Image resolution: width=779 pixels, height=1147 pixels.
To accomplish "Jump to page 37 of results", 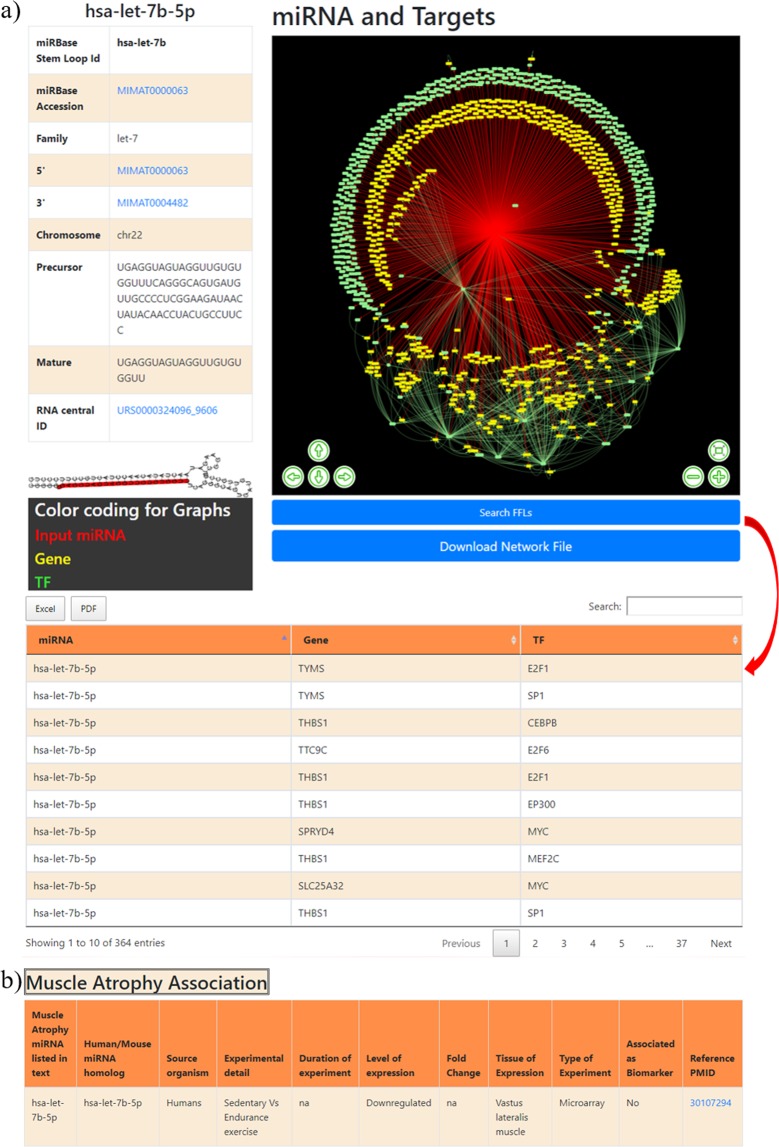I will 681,943.
